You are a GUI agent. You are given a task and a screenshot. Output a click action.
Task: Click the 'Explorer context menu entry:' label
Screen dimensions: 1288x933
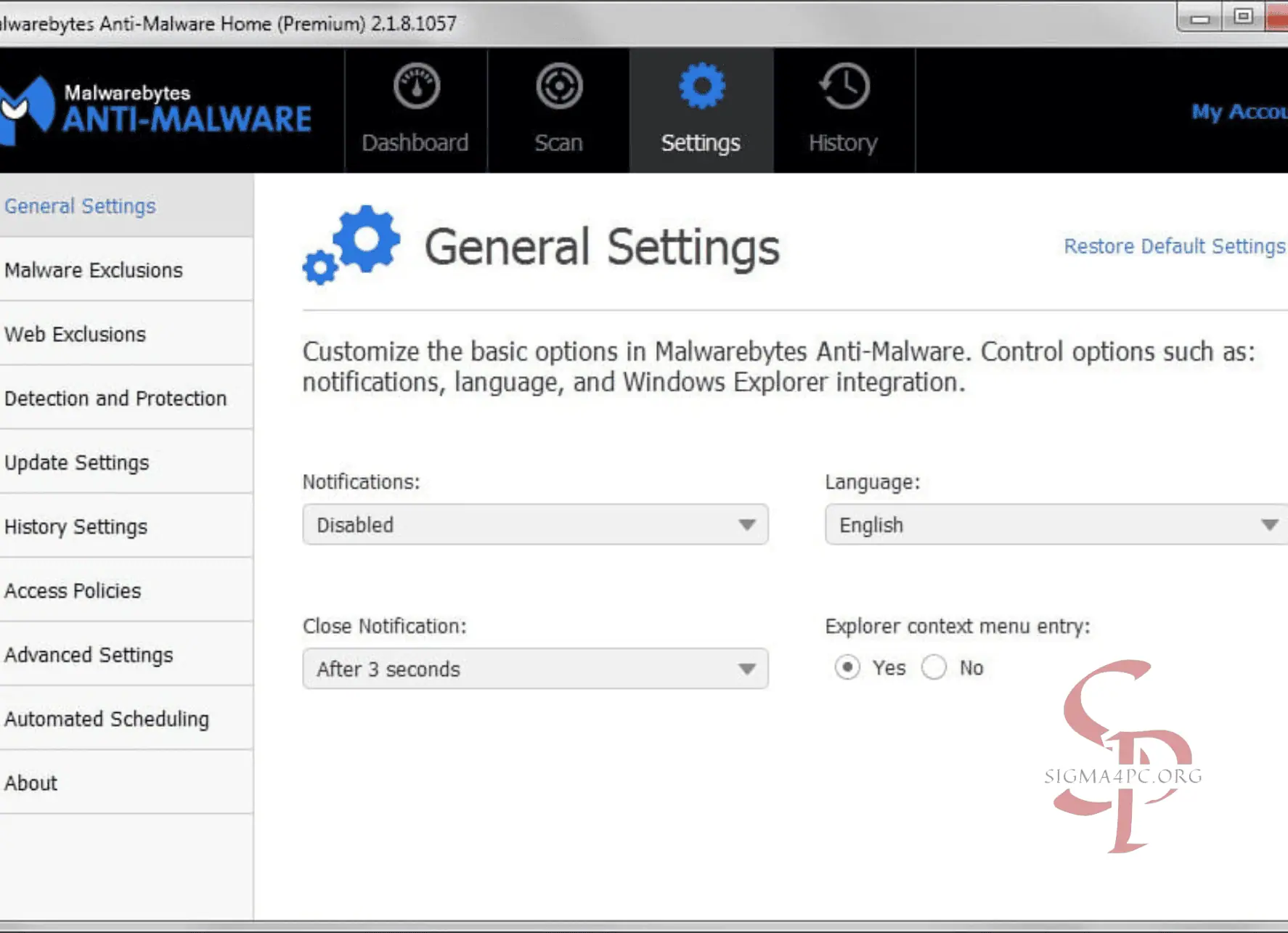958,626
